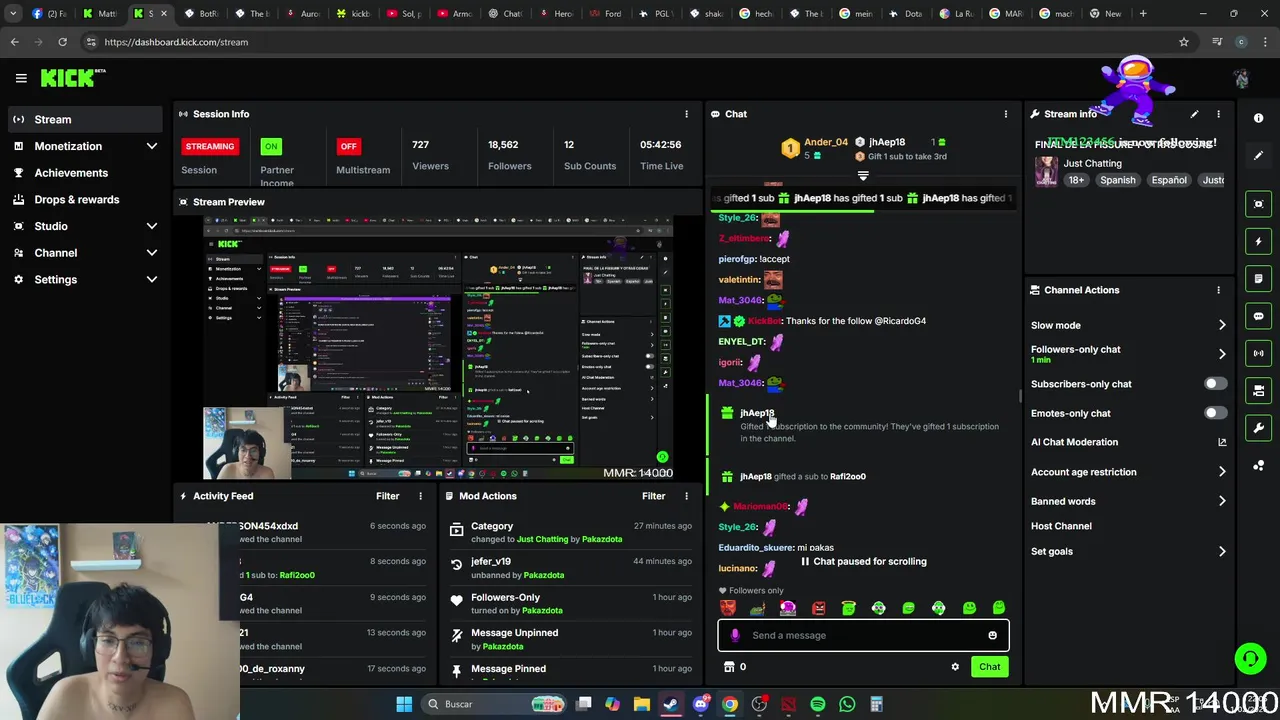Toggle the note widget icon in sidebar
Viewport: 1280px width, 720px height.
[x=1258, y=278]
